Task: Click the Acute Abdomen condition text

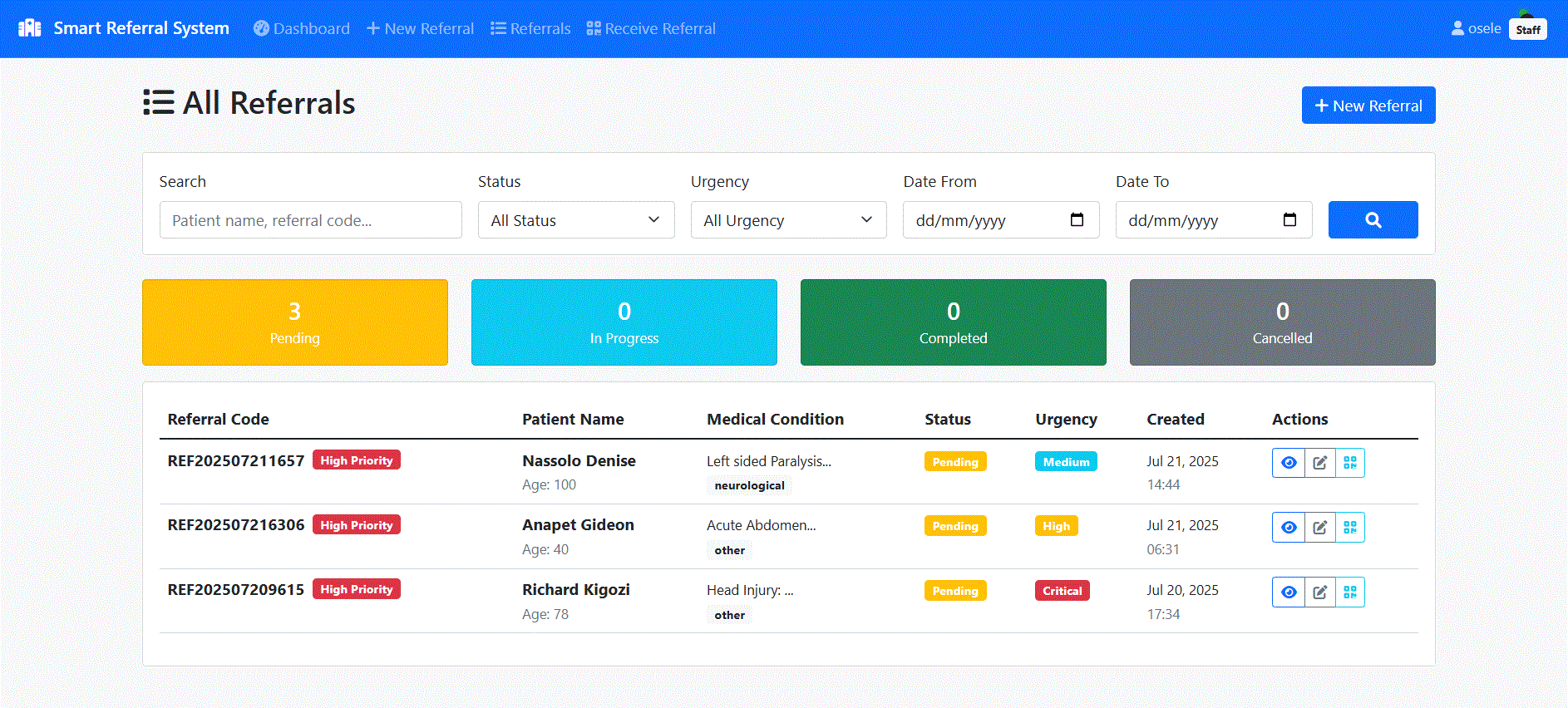Action: click(762, 525)
